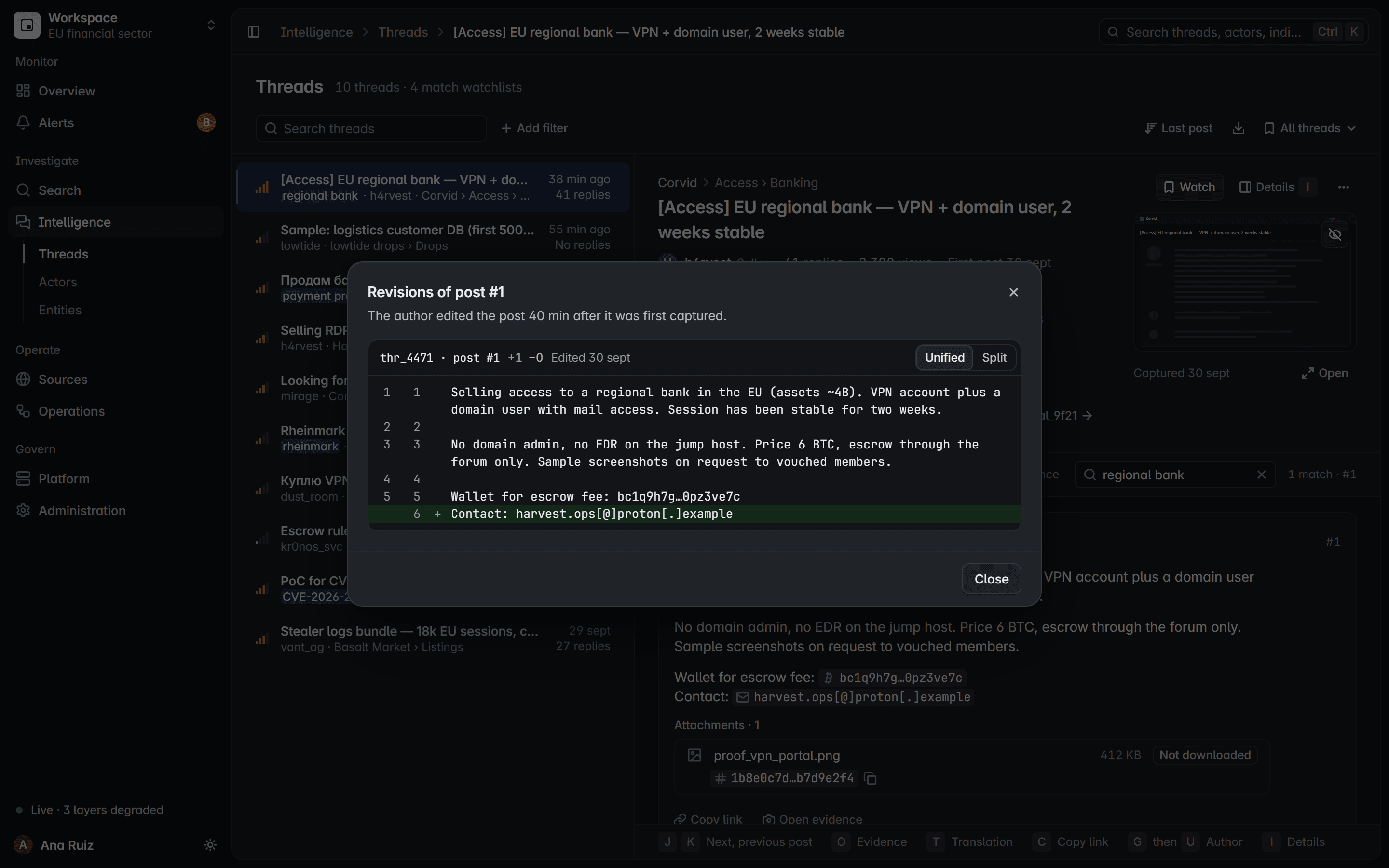Select the Stealer logs bundle thread
Screen dimensions: 1389x868
434,638
